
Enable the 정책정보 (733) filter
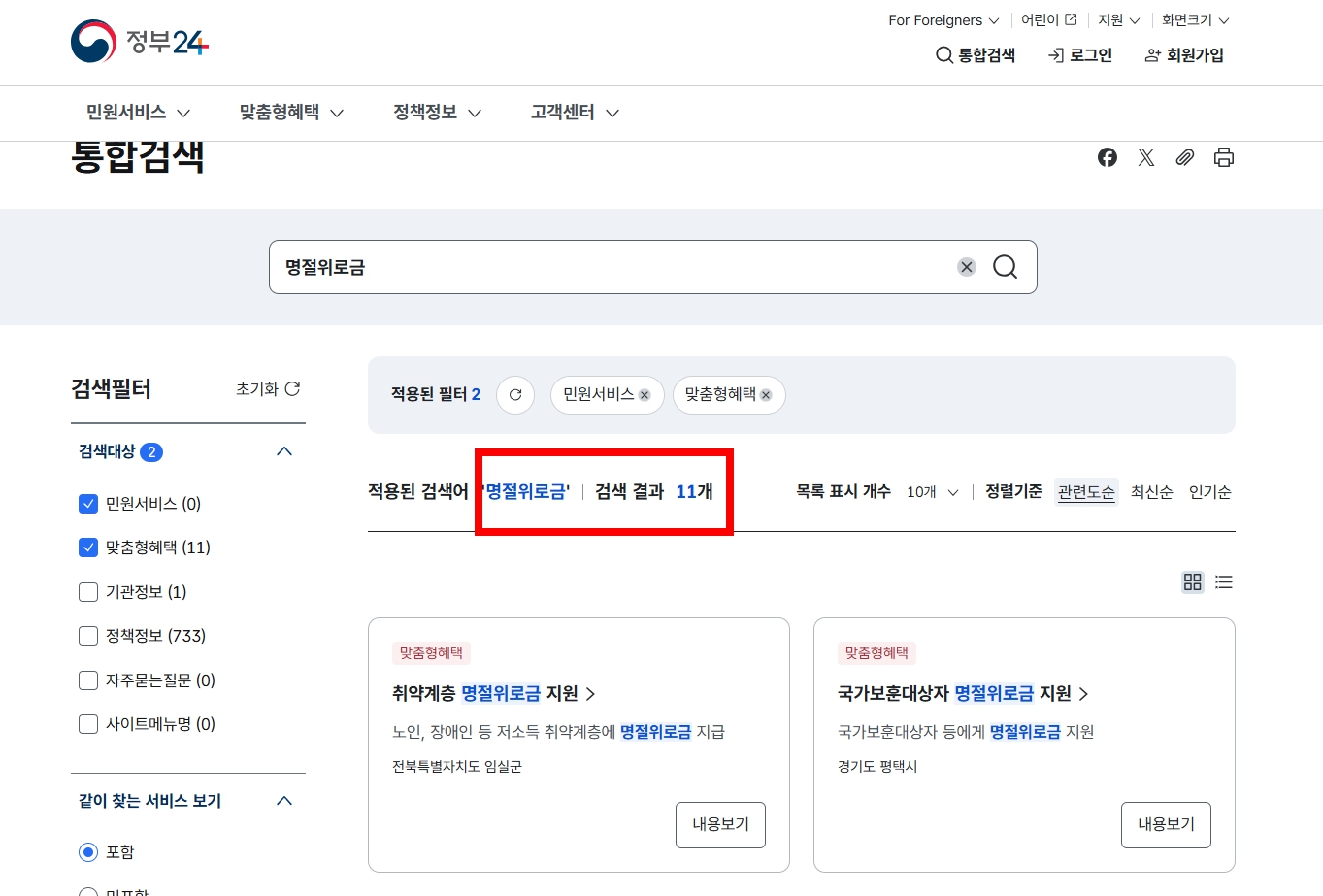point(88,636)
